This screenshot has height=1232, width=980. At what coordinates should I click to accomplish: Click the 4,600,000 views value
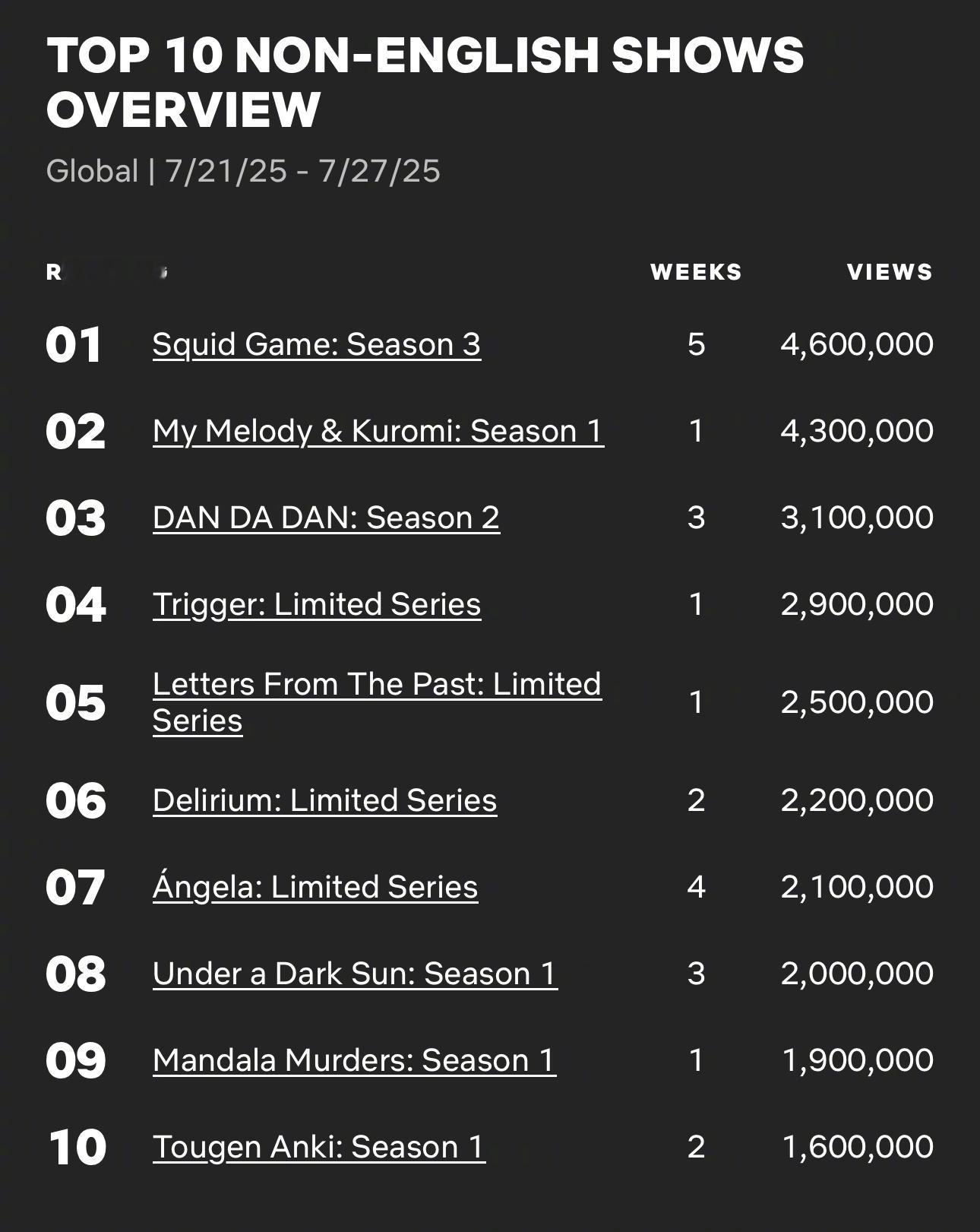857,344
